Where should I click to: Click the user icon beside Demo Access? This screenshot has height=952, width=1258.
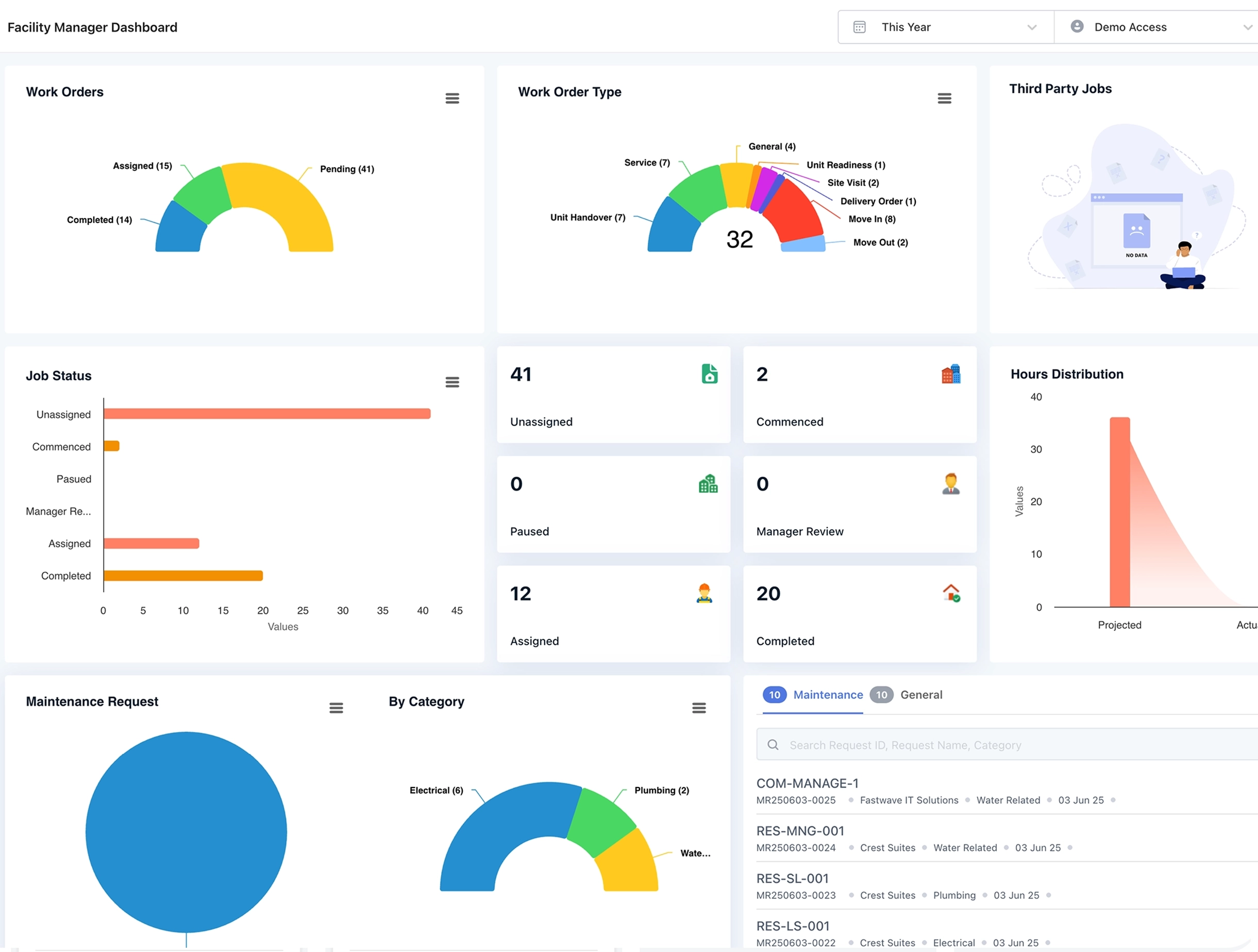1077,26
